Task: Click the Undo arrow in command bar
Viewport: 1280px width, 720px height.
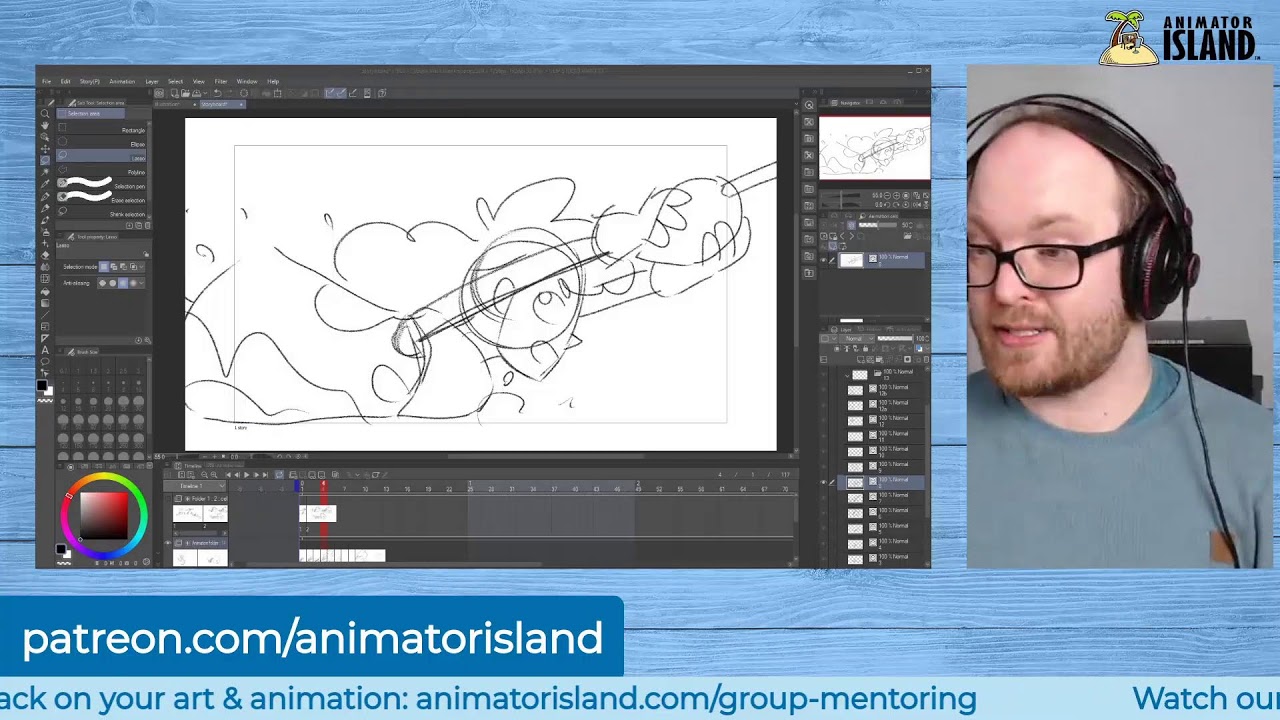Action: coord(218,93)
